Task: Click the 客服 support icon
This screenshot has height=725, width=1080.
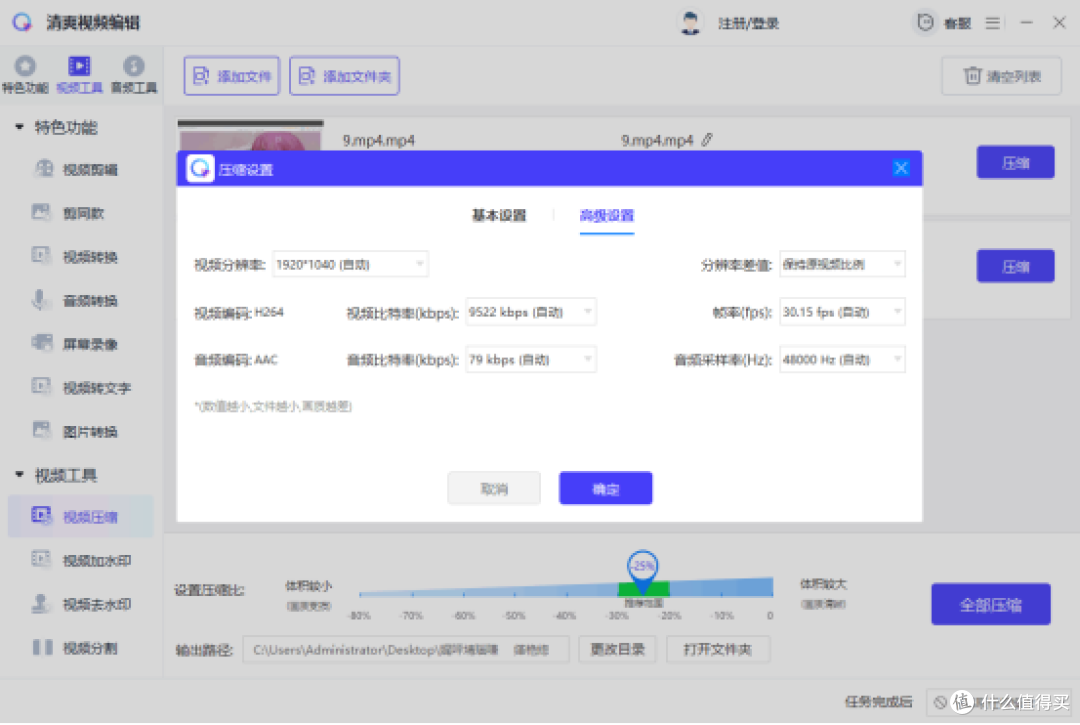Action: pyautogui.click(x=926, y=23)
